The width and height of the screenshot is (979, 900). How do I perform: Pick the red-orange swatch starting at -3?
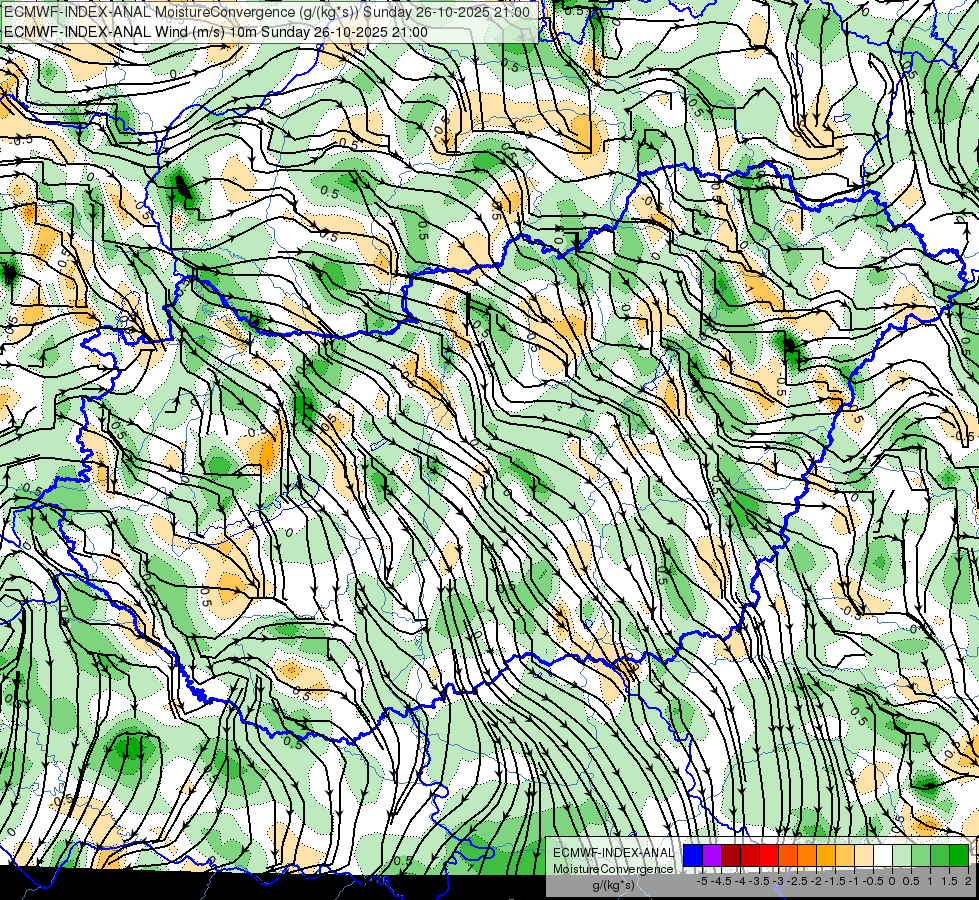click(788, 855)
